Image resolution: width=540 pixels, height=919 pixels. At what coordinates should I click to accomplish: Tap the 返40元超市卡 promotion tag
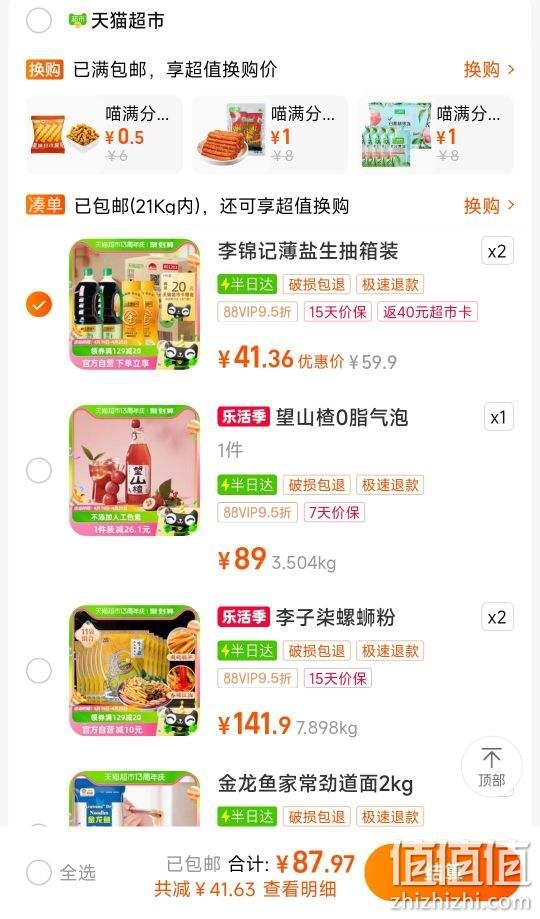tap(427, 312)
